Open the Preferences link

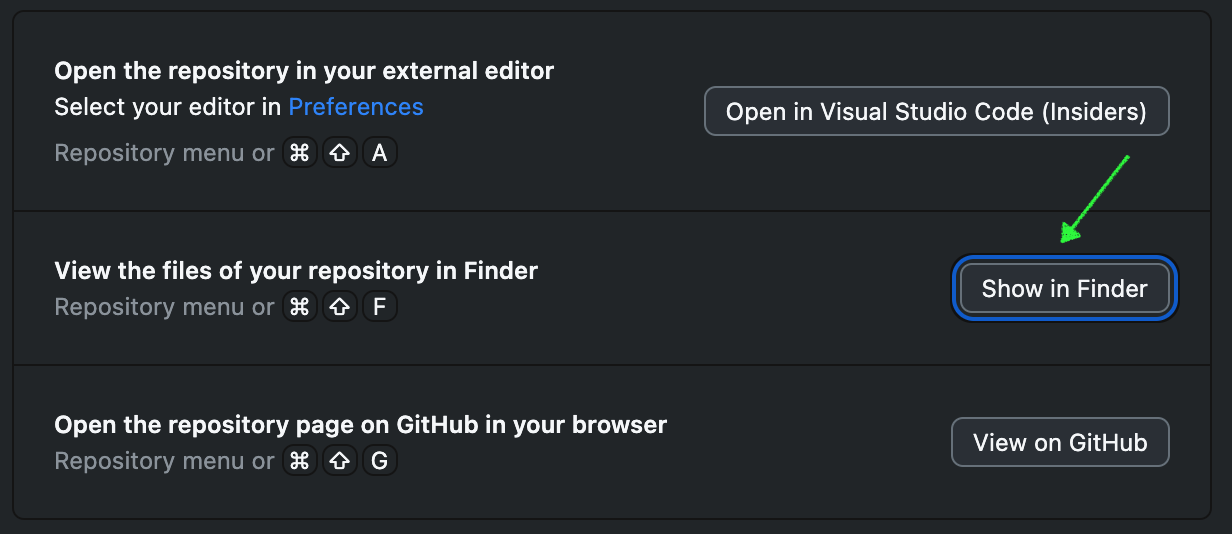356,107
